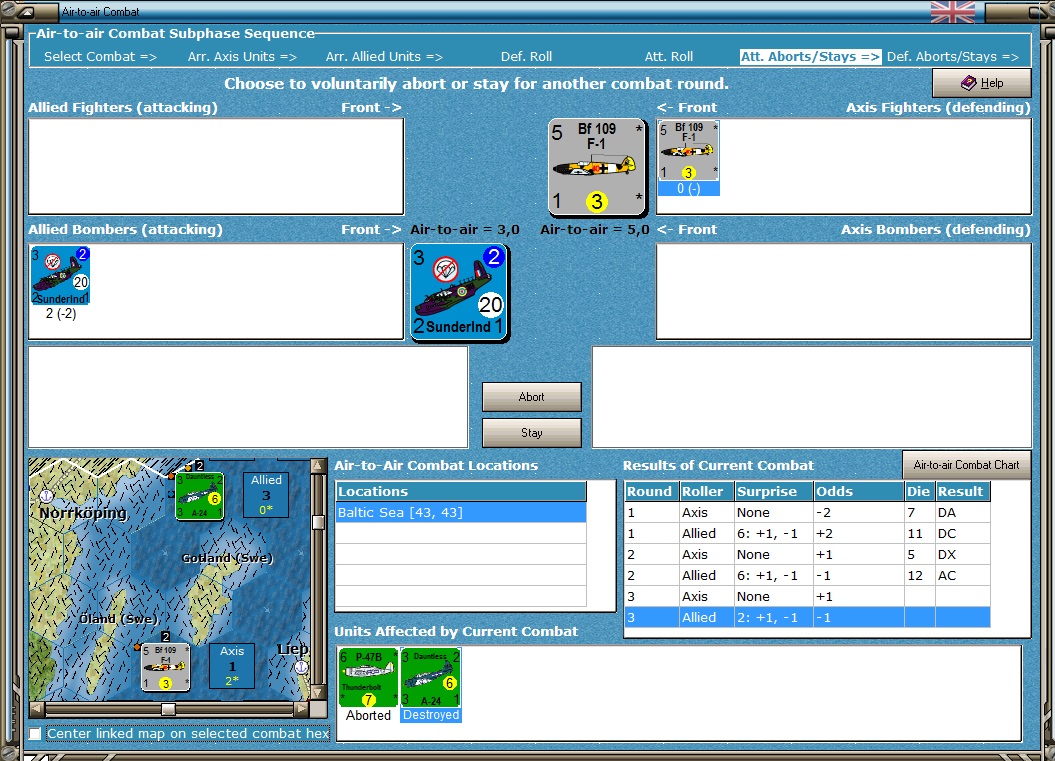Click round 3 Axis row Surprise None cell

click(774, 596)
